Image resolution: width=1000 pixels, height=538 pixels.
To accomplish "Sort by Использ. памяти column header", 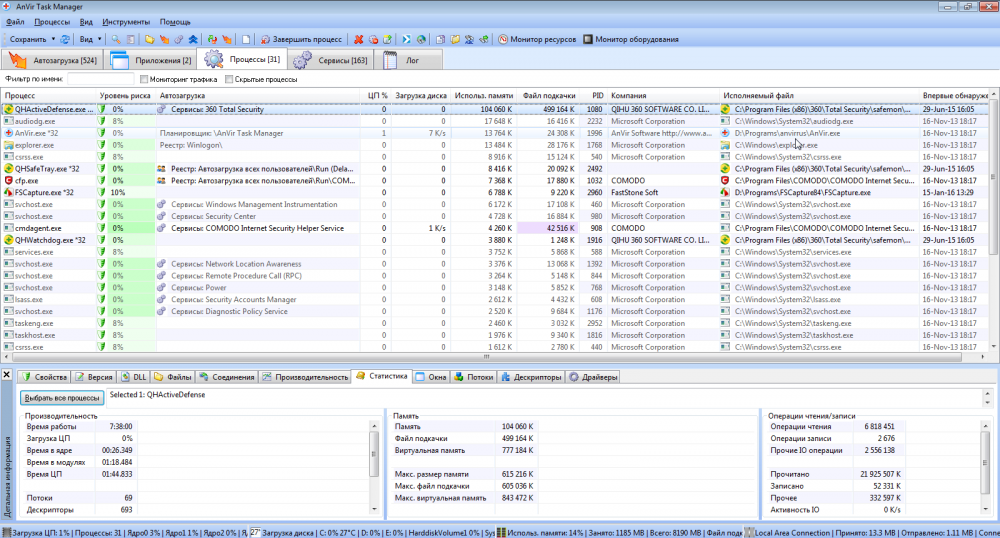I will coord(483,96).
